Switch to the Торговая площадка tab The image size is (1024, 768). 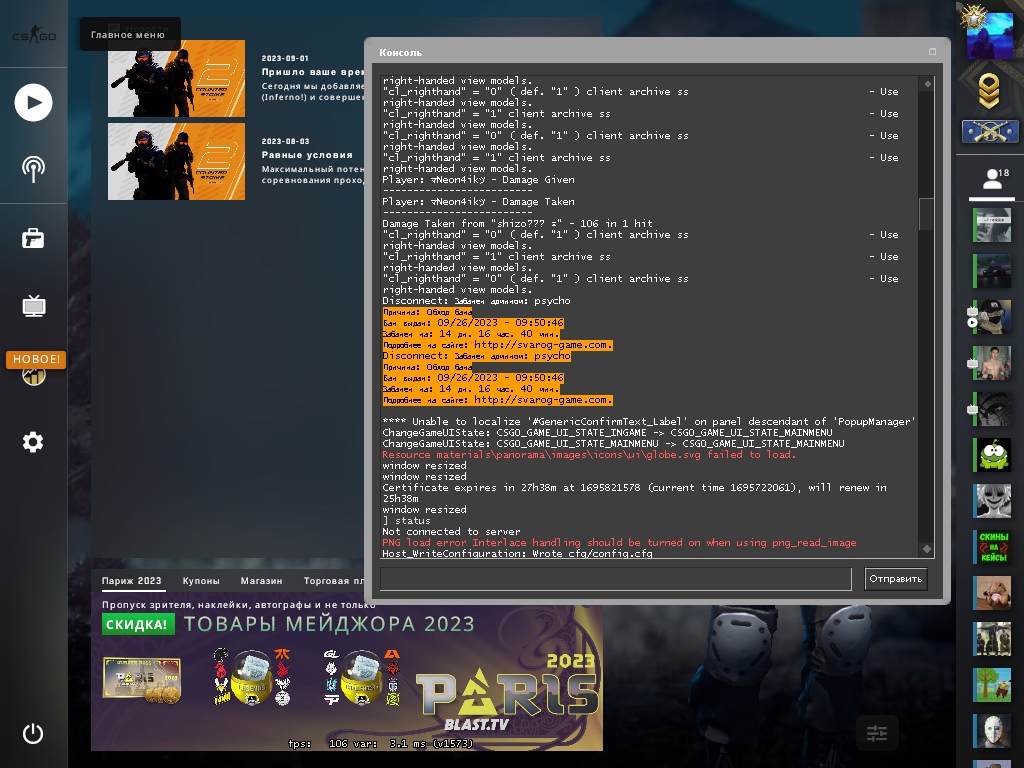pos(334,581)
